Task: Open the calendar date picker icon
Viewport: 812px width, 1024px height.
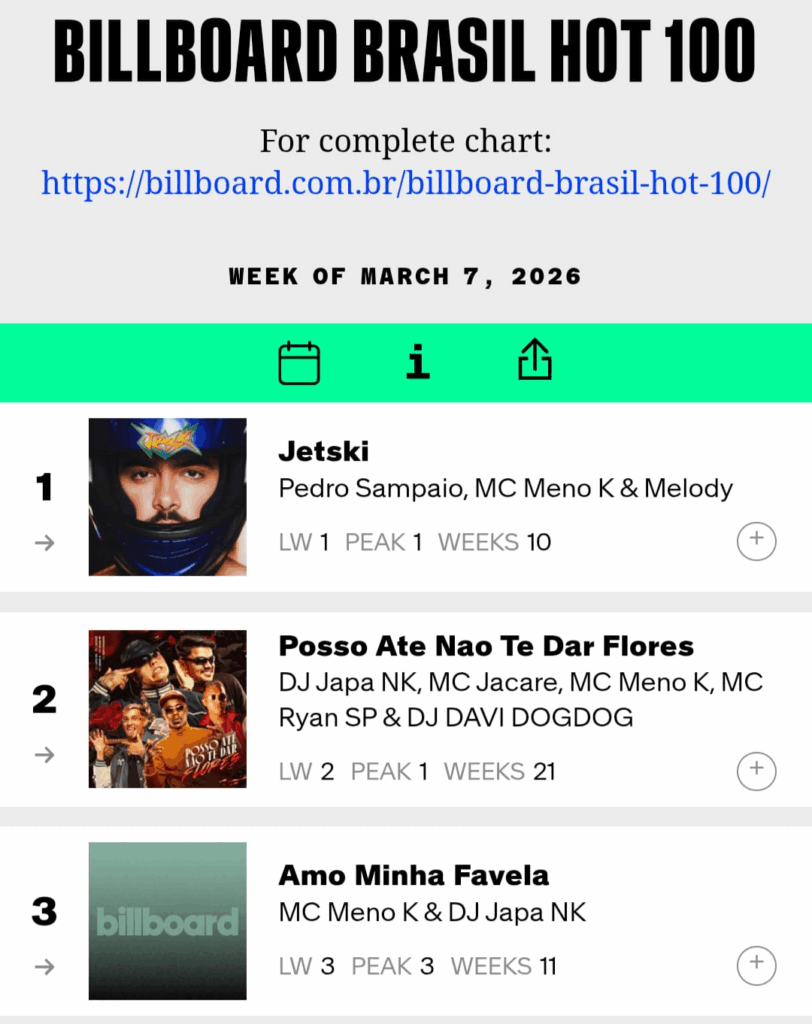Action: [299, 363]
